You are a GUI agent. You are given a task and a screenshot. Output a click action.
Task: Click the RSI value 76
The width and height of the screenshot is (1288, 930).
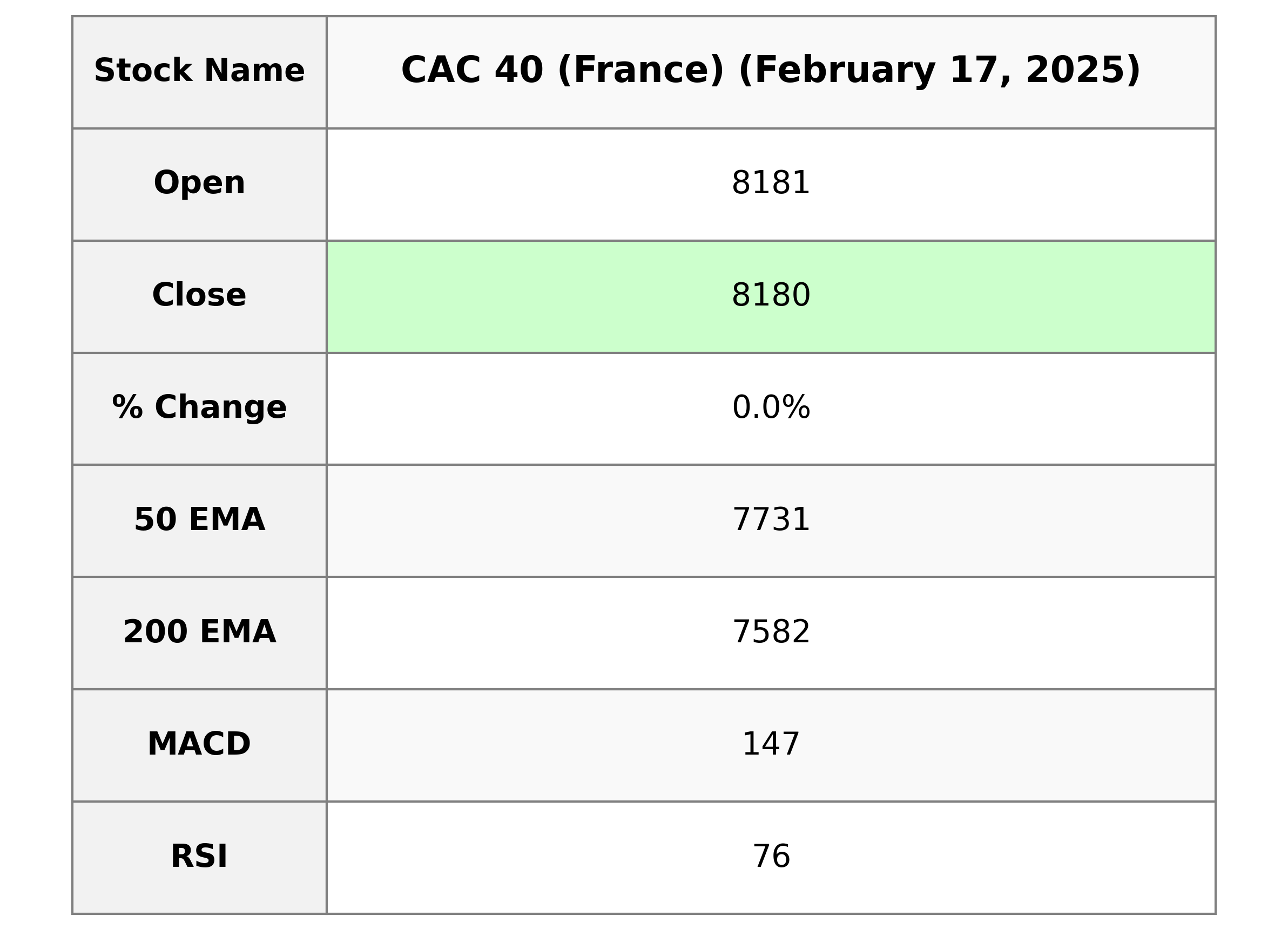coord(771,857)
